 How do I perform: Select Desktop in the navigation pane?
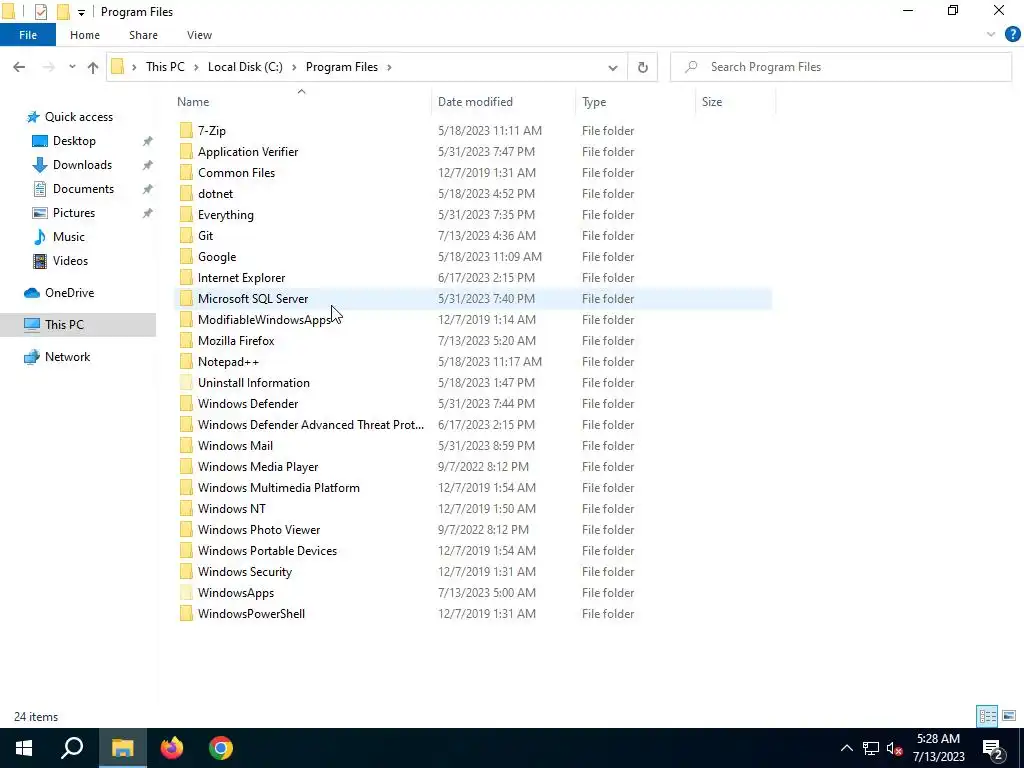click(74, 141)
